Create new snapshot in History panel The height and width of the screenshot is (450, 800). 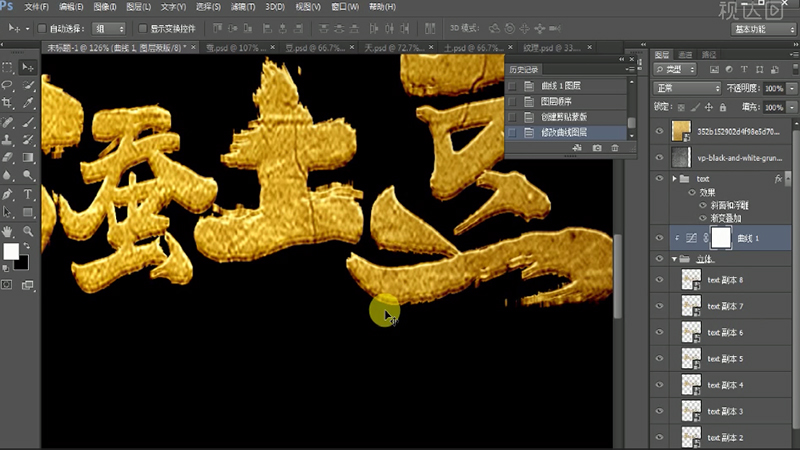coord(596,148)
